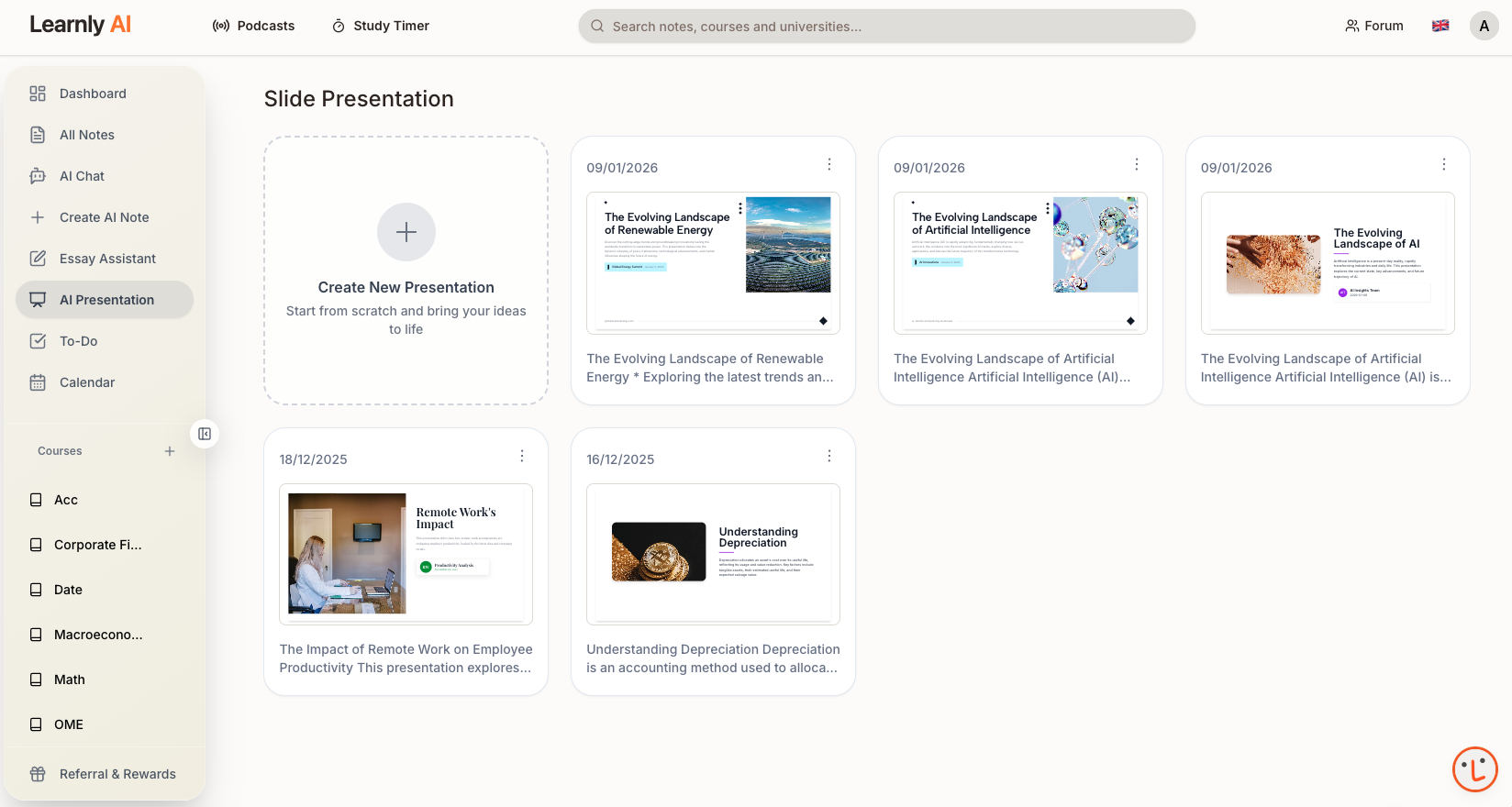
Task: Click the AI Chat bot icon
Action: 38,176
